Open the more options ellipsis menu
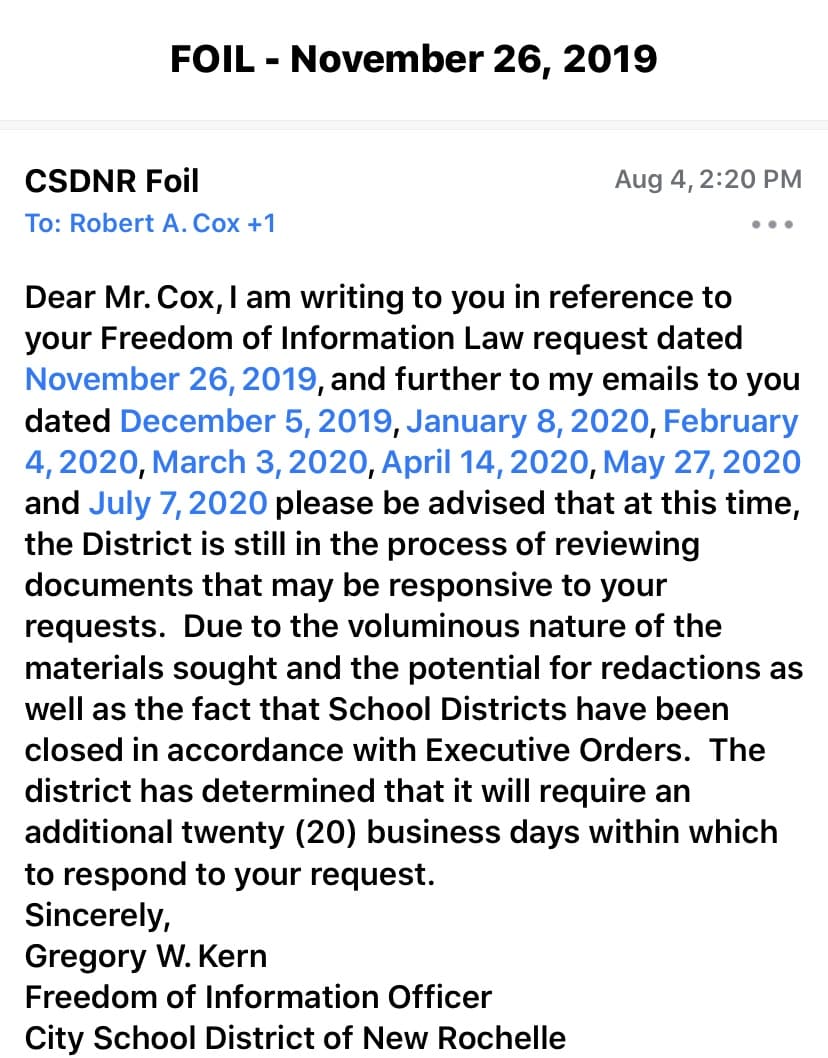Screen dimensions: 828x1058 (772, 224)
